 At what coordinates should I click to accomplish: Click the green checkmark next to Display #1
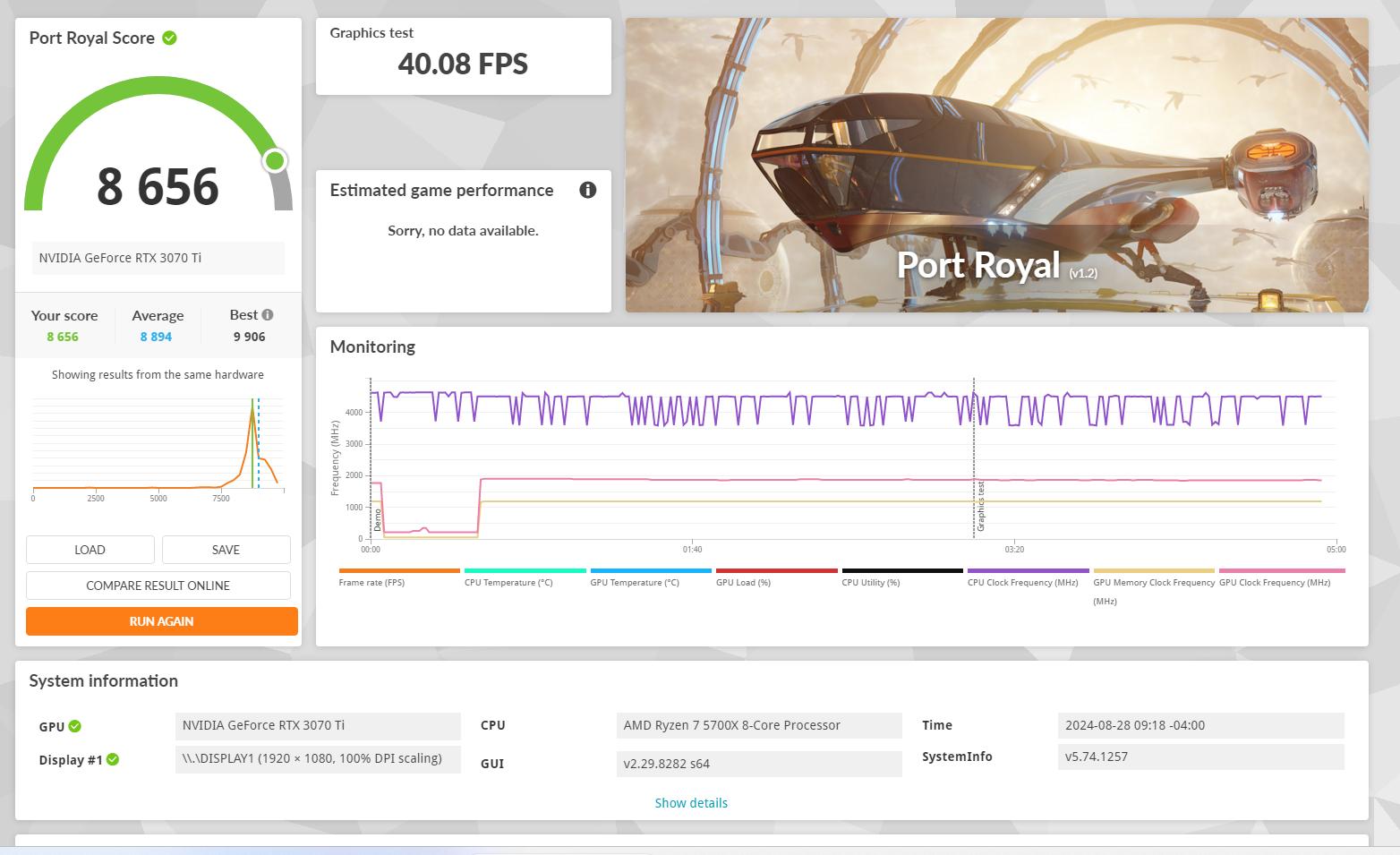click(113, 759)
